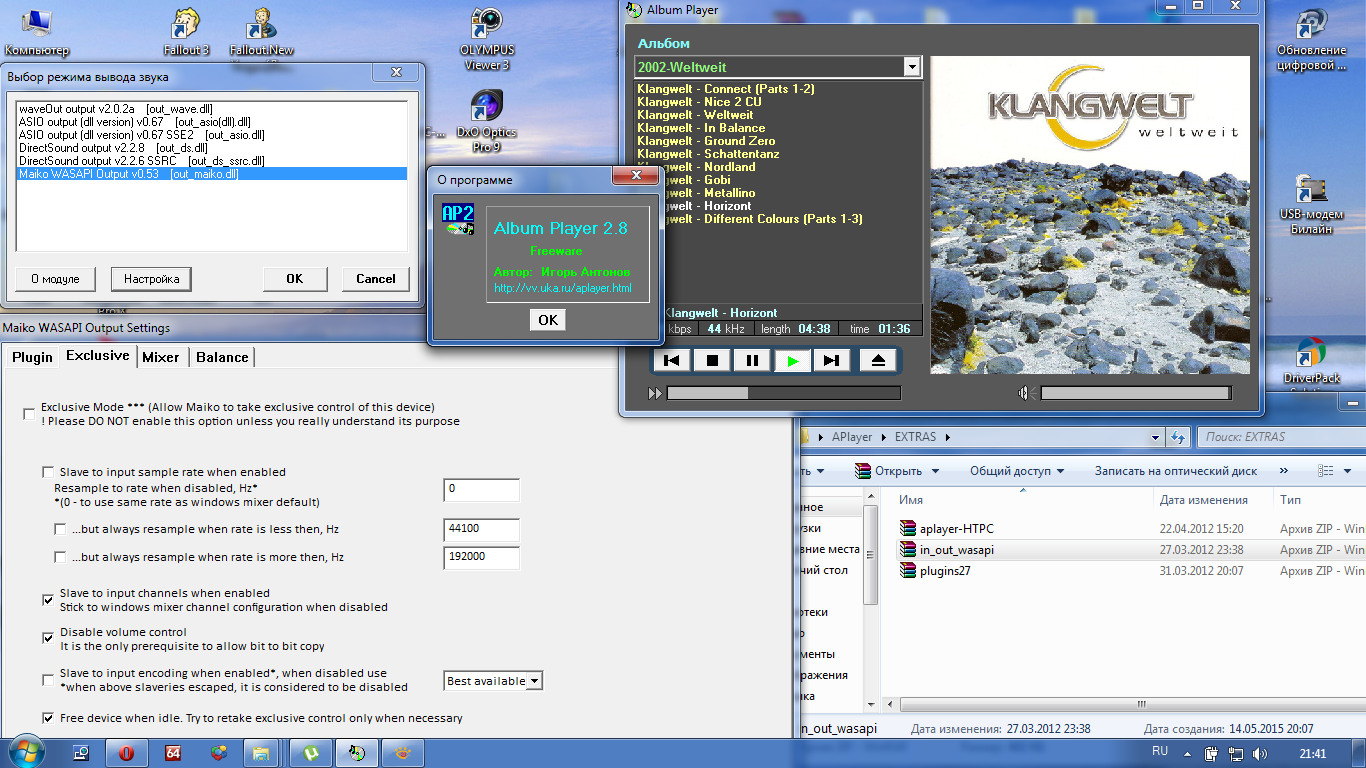Pause playback in Album Player

(752, 361)
